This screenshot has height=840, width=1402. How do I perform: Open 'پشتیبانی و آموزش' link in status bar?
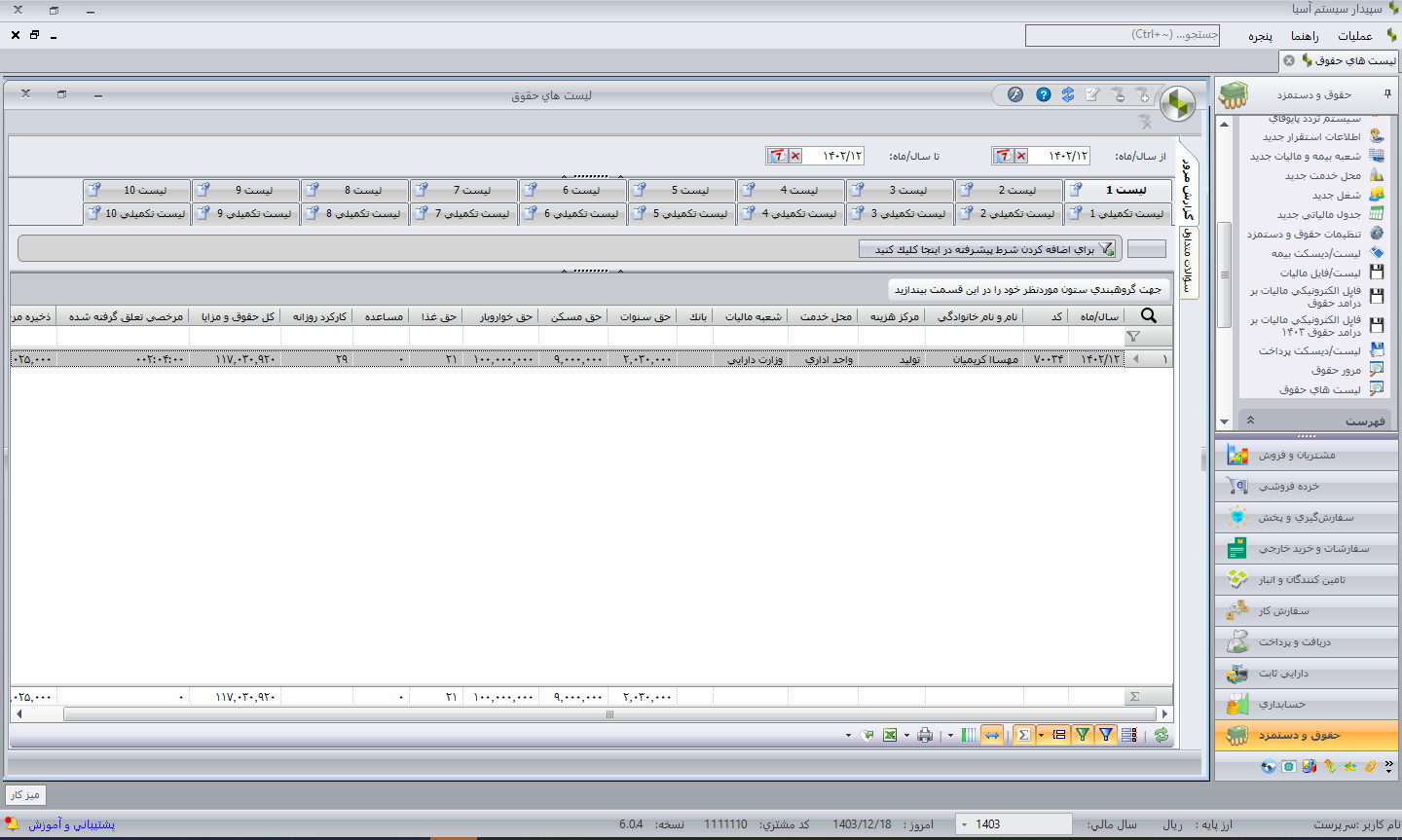tap(71, 824)
